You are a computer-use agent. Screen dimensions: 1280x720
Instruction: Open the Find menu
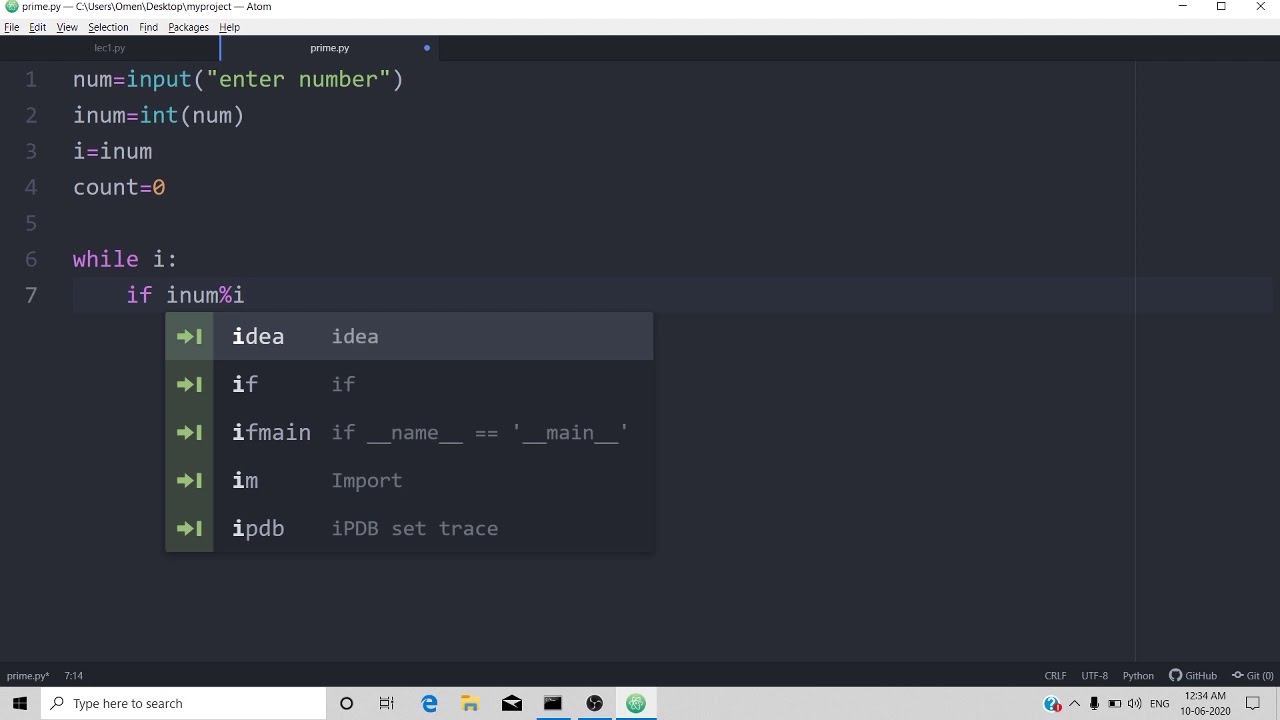click(148, 27)
